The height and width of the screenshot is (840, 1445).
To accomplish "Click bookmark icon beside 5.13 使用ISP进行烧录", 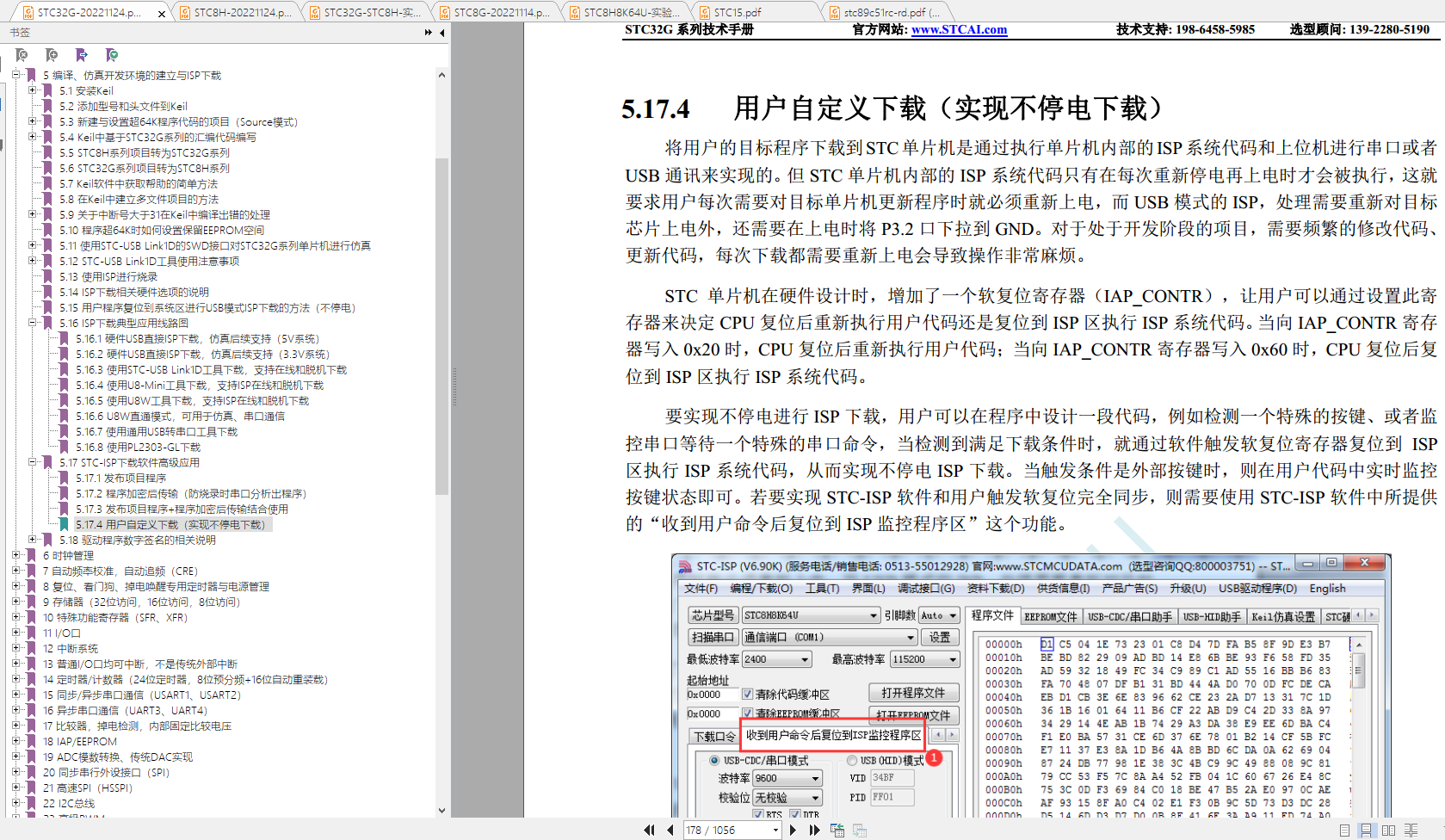I will tap(47, 276).
